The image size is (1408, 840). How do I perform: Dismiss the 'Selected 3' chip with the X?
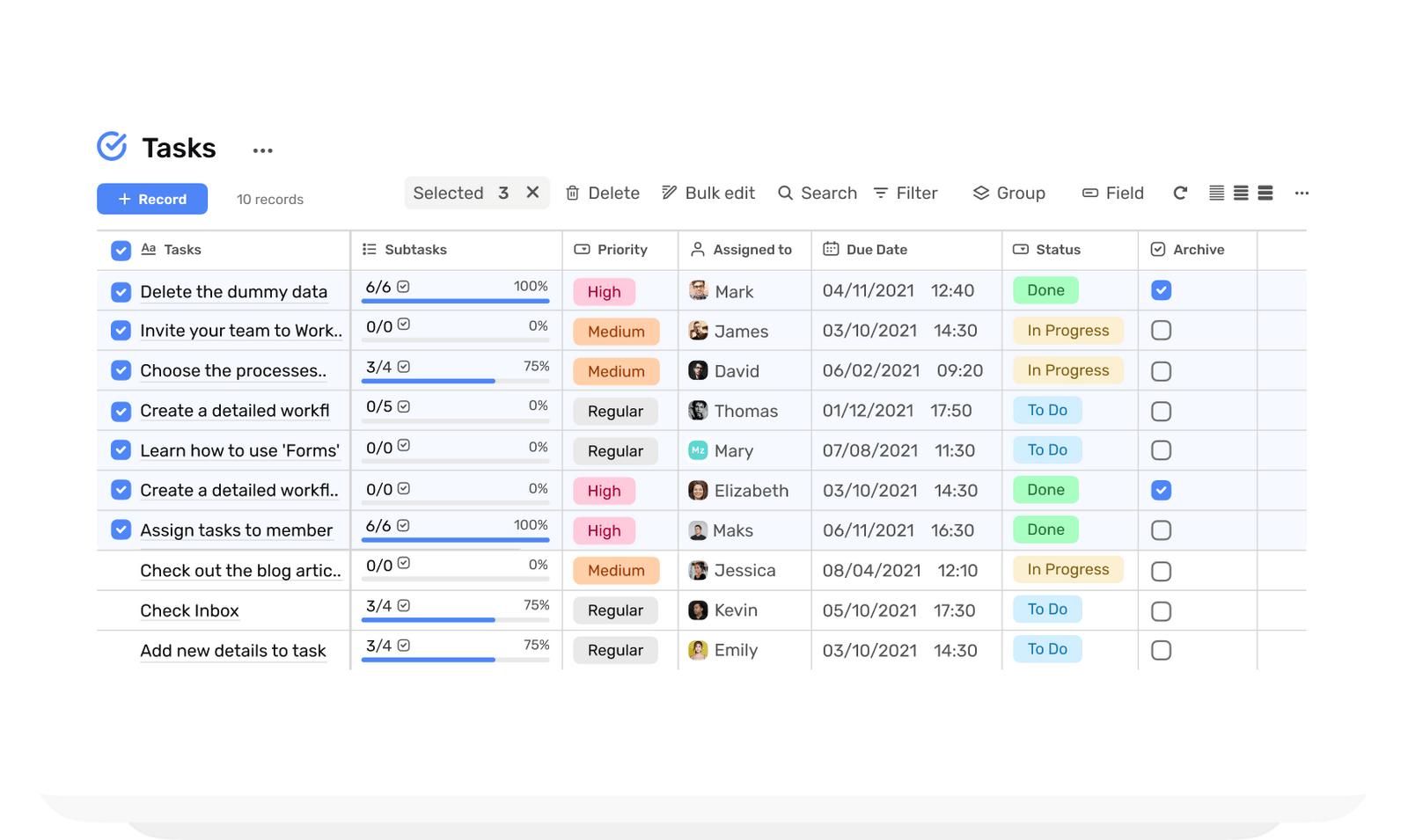pyautogui.click(x=532, y=192)
